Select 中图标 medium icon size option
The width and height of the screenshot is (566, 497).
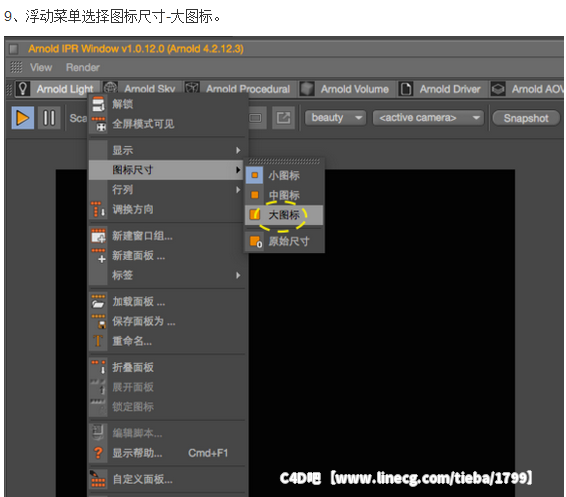(x=284, y=195)
